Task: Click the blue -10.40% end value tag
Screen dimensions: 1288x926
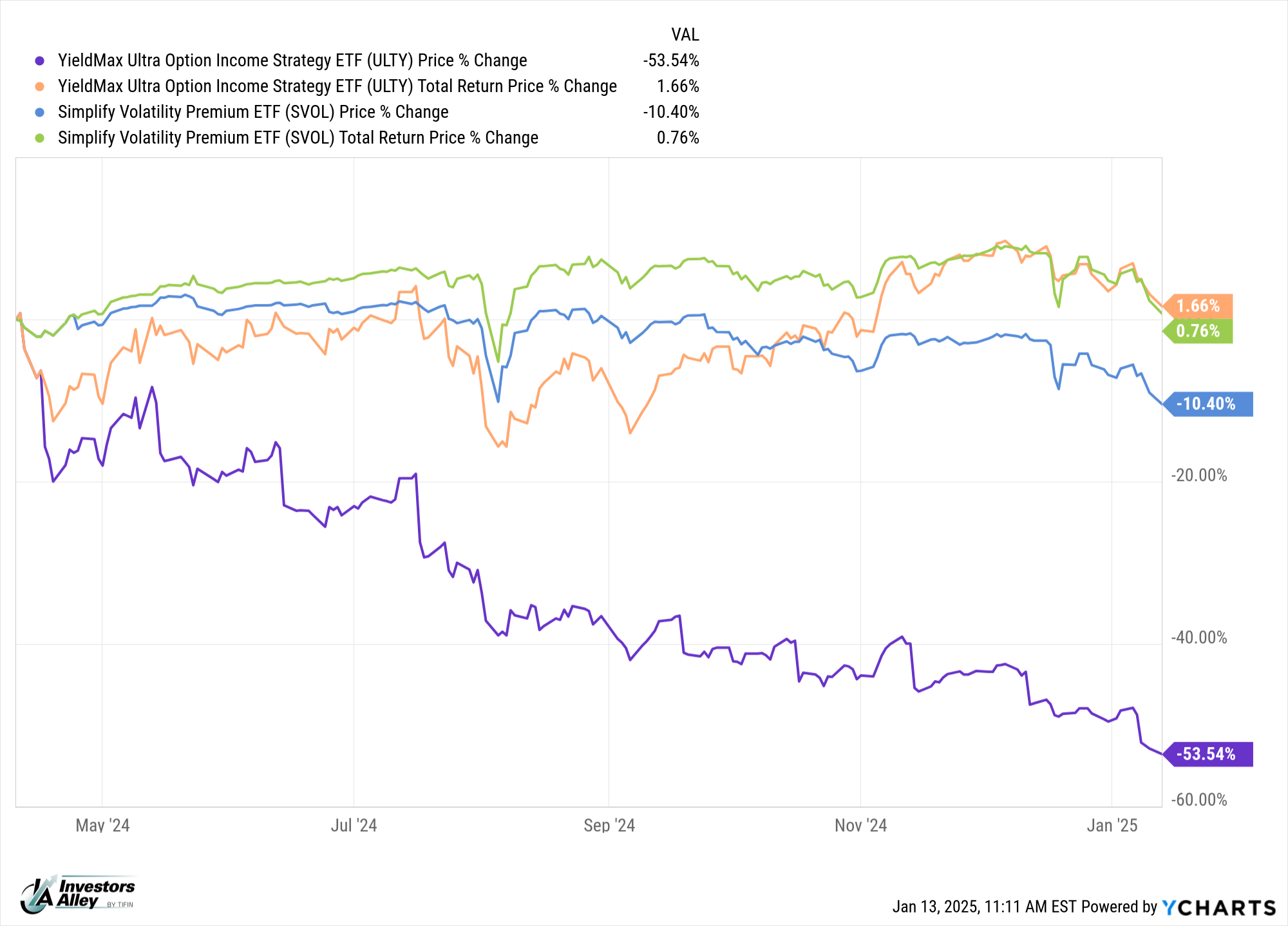Action: (1206, 404)
